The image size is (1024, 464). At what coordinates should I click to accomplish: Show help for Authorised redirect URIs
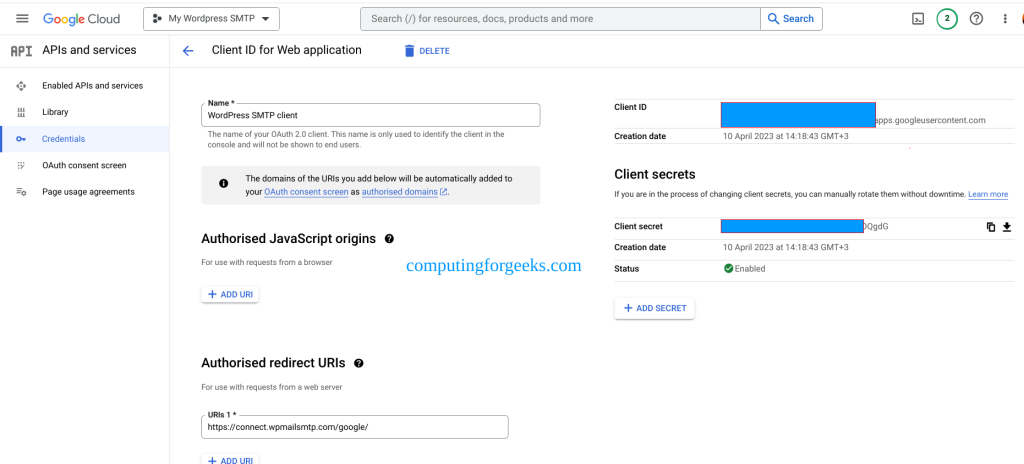(x=359, y=363)
